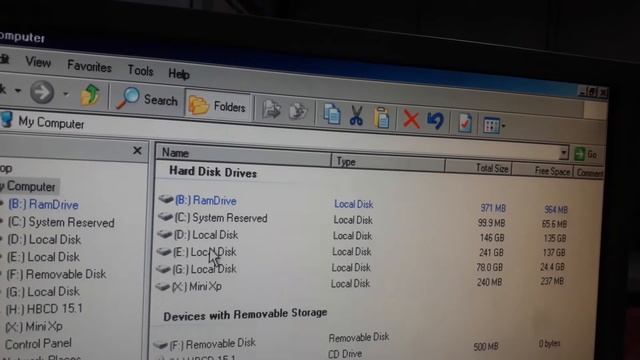Viewport: 640px width, 360px height.
Task: Click the 146 GB total size value
Action: (x=492, y=238)
